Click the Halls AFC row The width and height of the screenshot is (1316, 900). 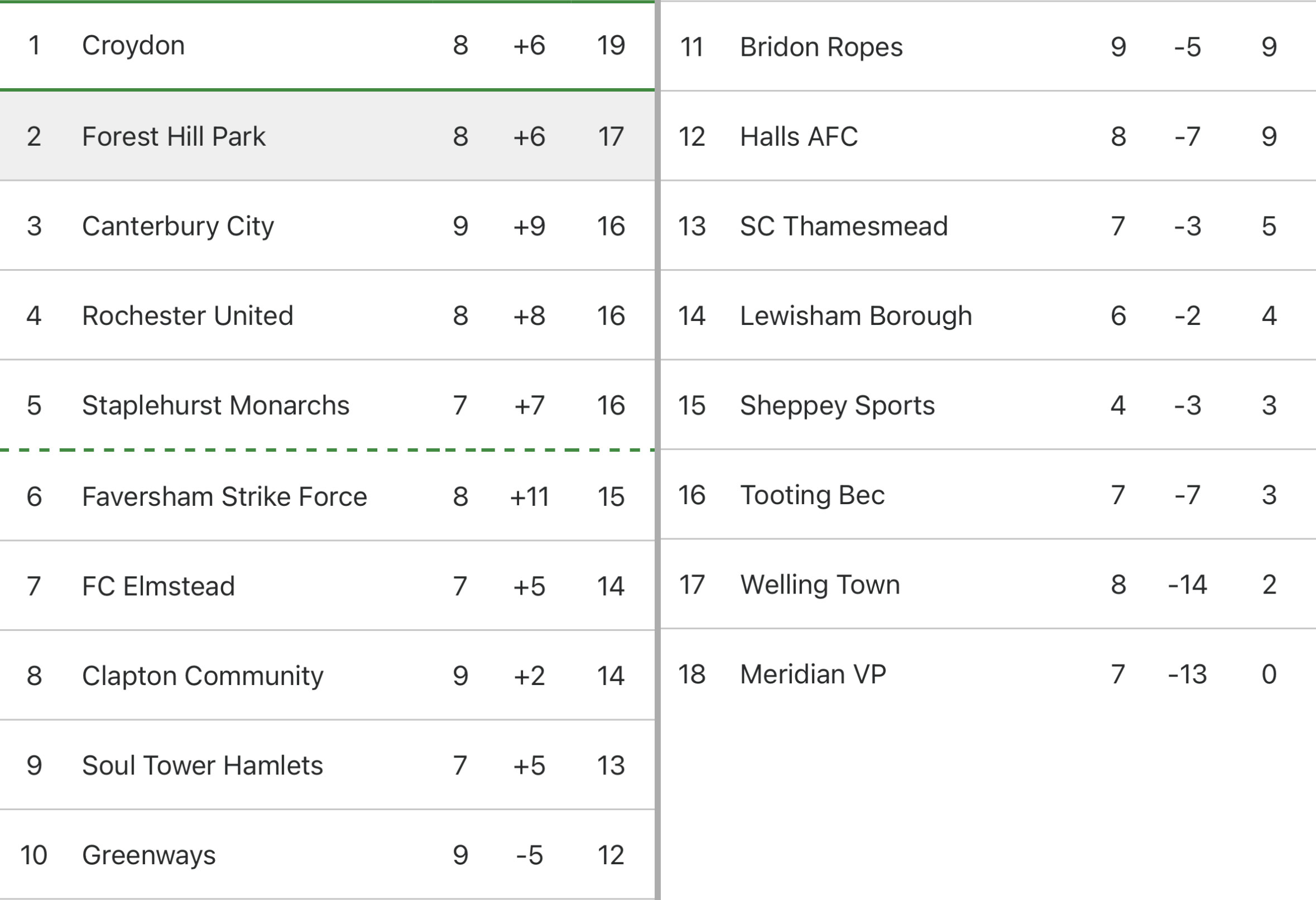tap(988, 136)
